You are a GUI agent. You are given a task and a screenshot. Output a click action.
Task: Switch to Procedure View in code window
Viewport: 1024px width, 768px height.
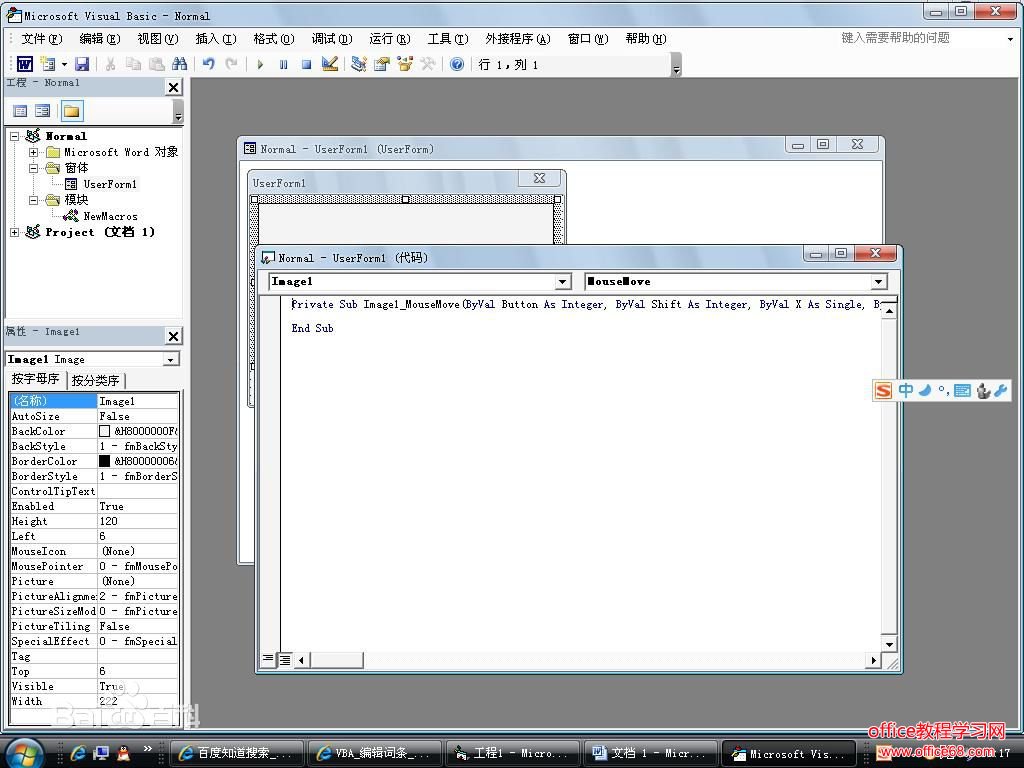tap(268, 659)
